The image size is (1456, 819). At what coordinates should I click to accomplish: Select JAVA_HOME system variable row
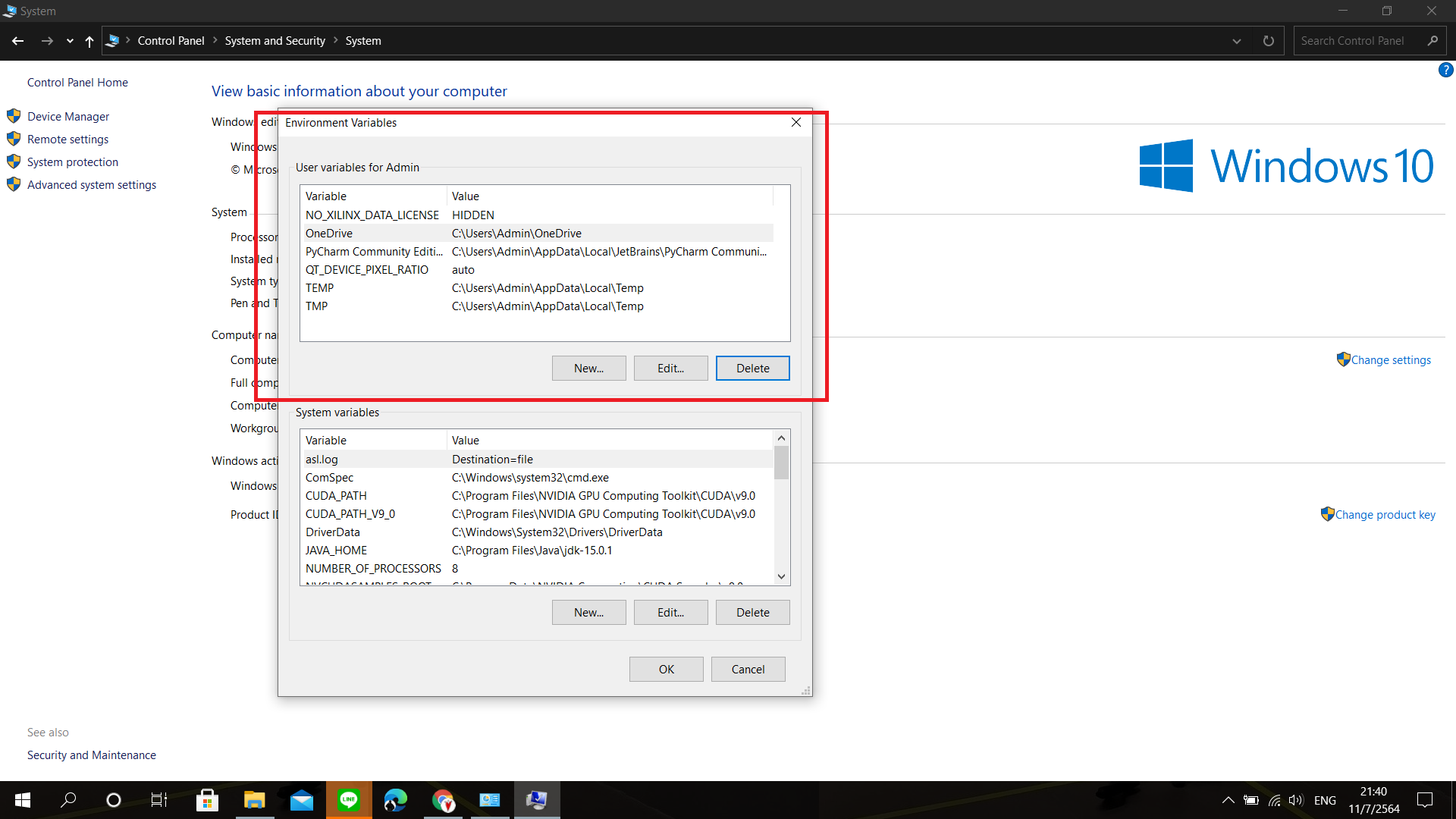[336, 551]
